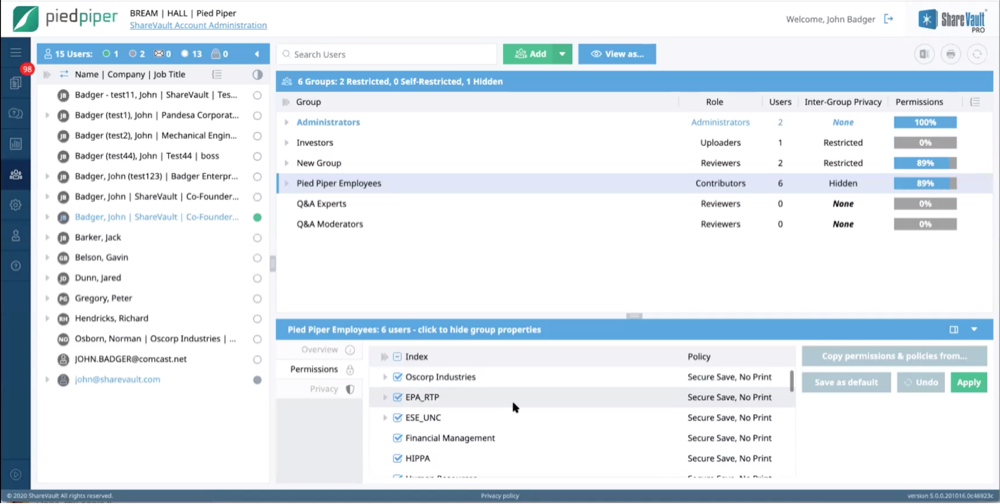Open the hamburger menu in the left sidebar

pos(16,52)
